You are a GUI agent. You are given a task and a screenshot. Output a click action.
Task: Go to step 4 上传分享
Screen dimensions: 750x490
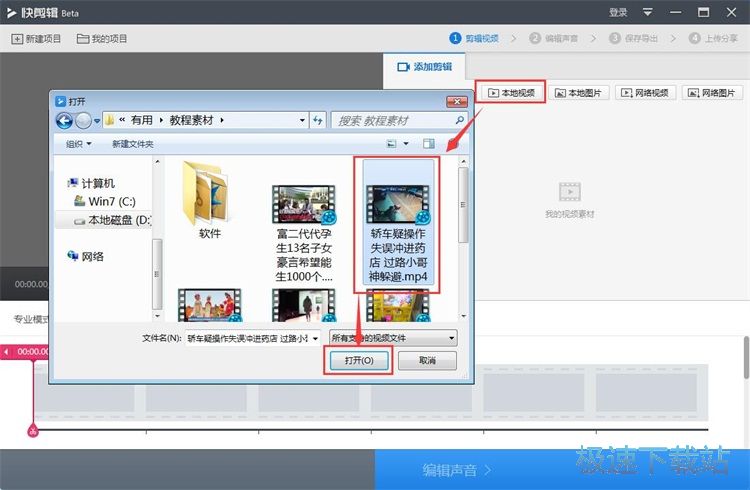[x=713, y=38]
